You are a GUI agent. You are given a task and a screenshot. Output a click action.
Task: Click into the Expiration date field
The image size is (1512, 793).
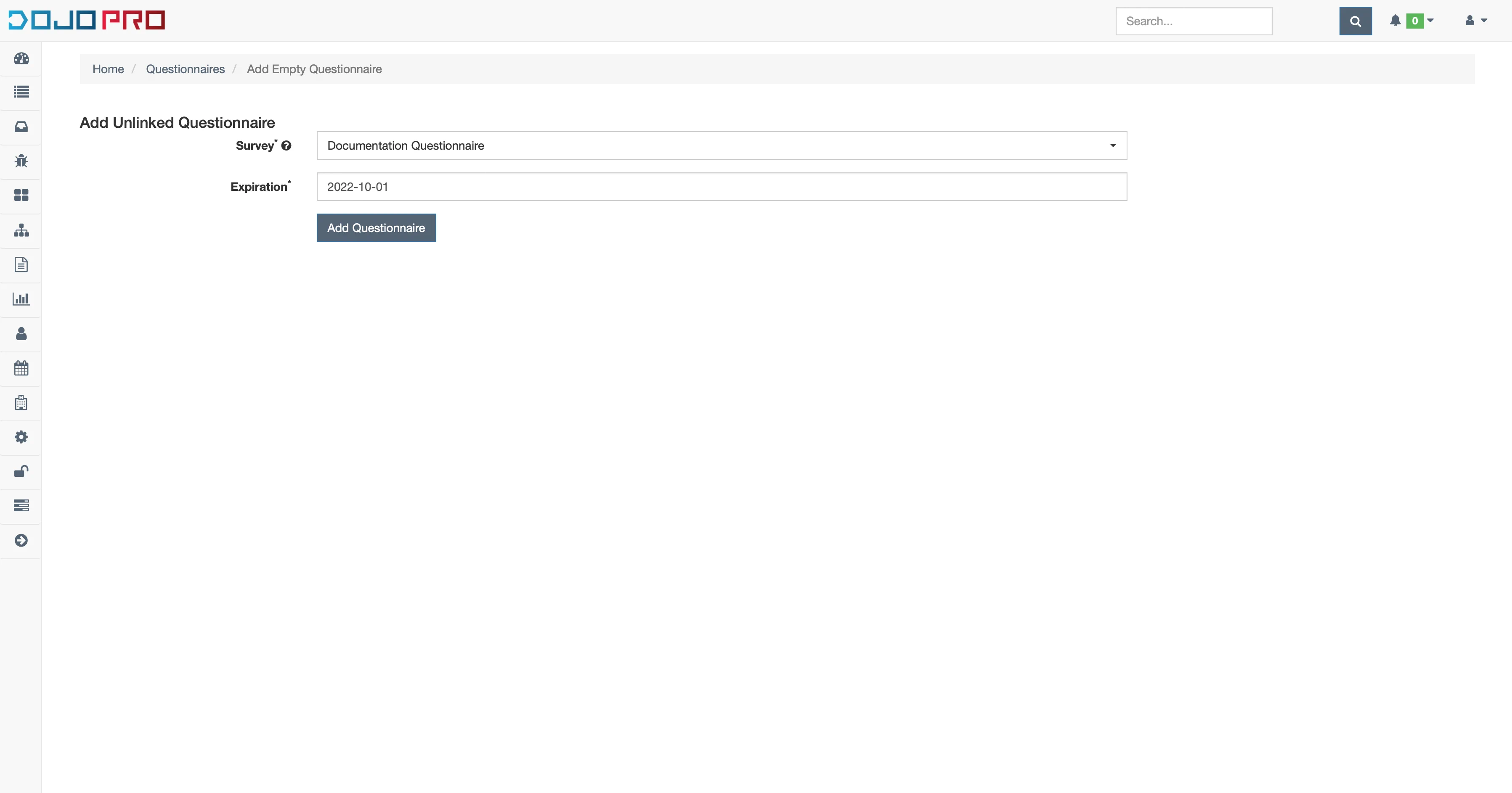pos(722,187)
